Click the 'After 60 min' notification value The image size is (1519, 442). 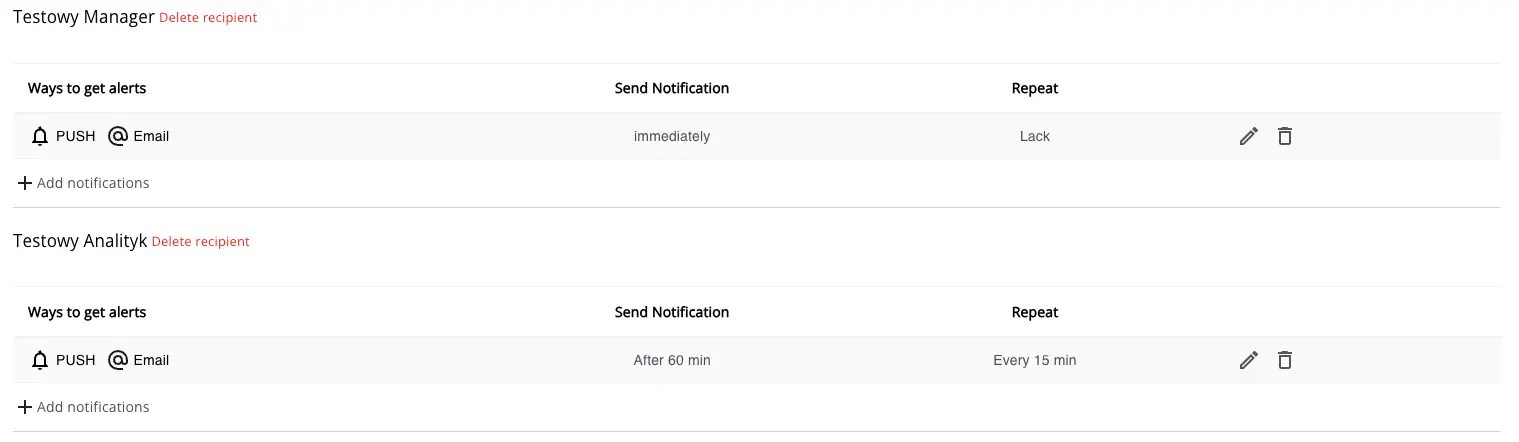pos(672,360)
